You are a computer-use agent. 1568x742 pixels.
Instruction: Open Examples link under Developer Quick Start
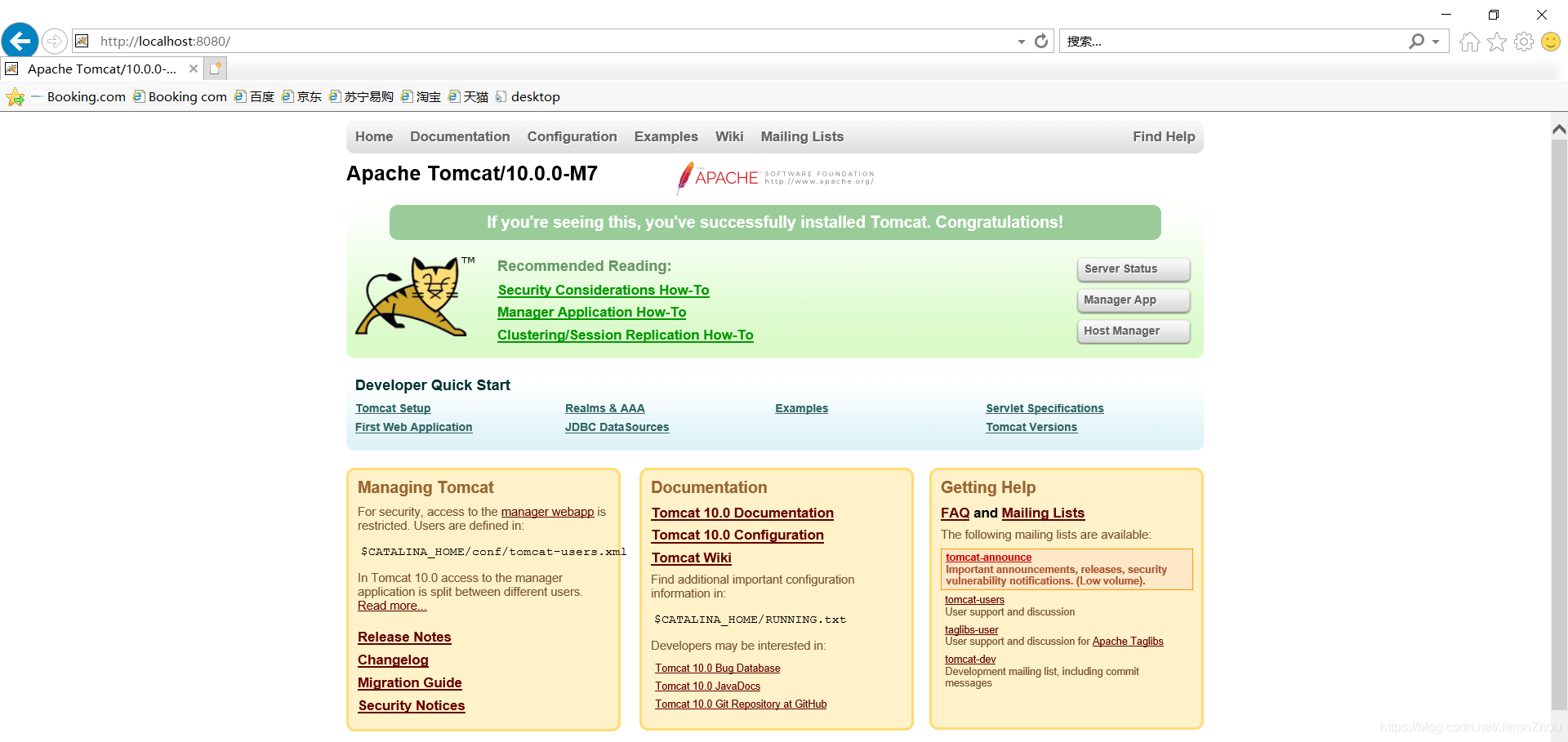801,408
